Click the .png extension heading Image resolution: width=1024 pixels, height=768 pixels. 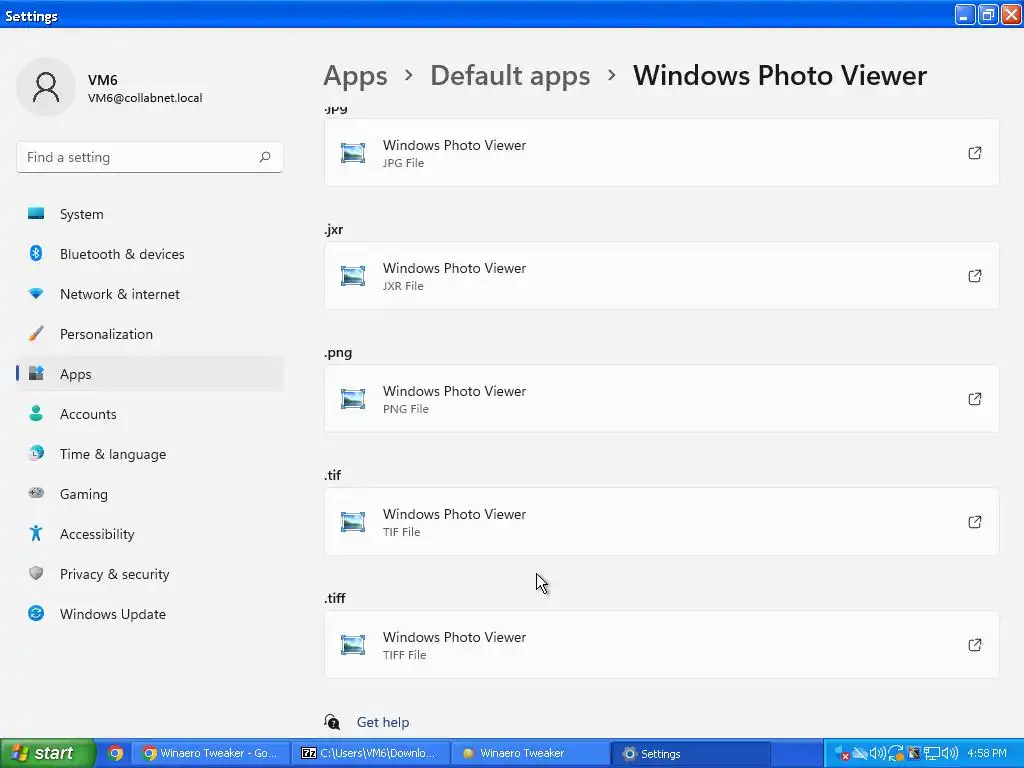tap(338, 353)
